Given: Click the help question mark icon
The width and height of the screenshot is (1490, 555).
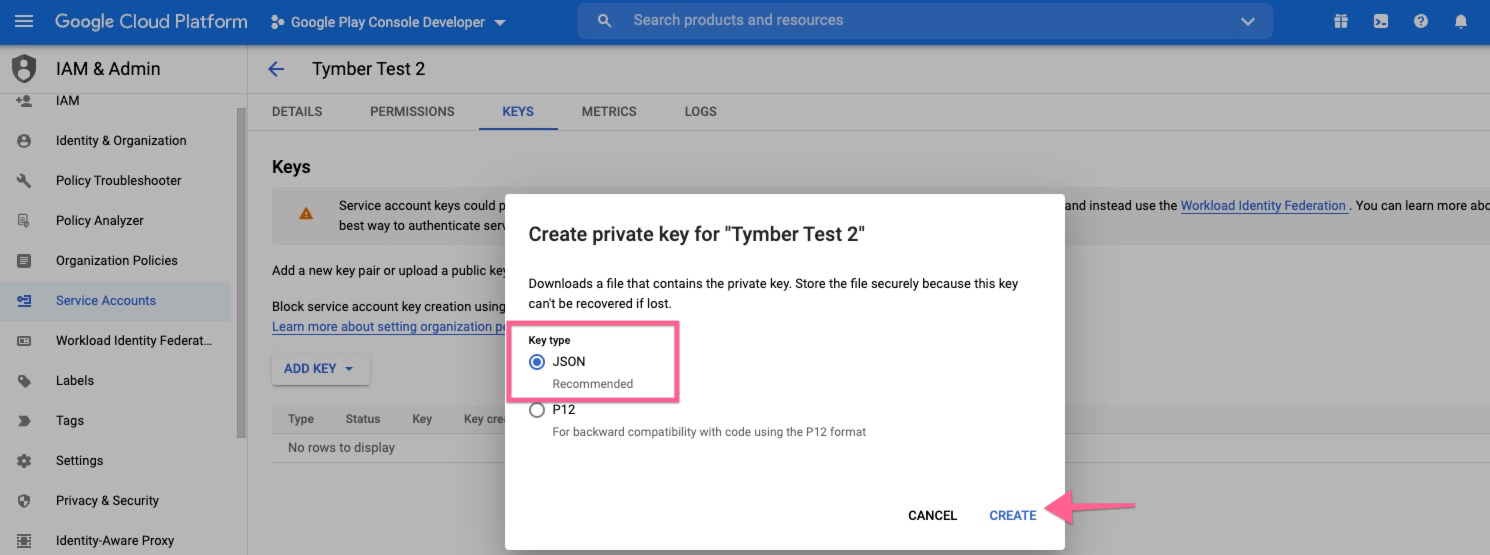Looking at the screenshot, I should coord(1421,21).
